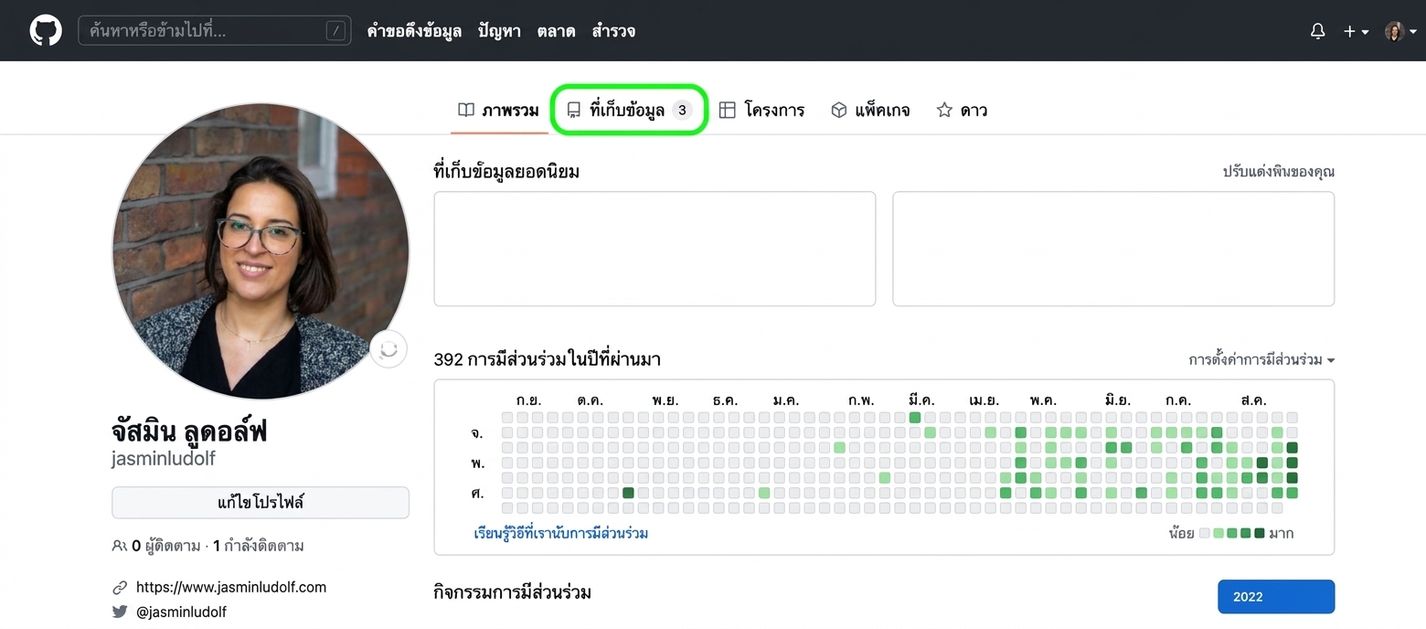This screenshot has height=629, width=1426.
Task: Click the month label มี.ค. in graph
Action: (x=920, y=400)
